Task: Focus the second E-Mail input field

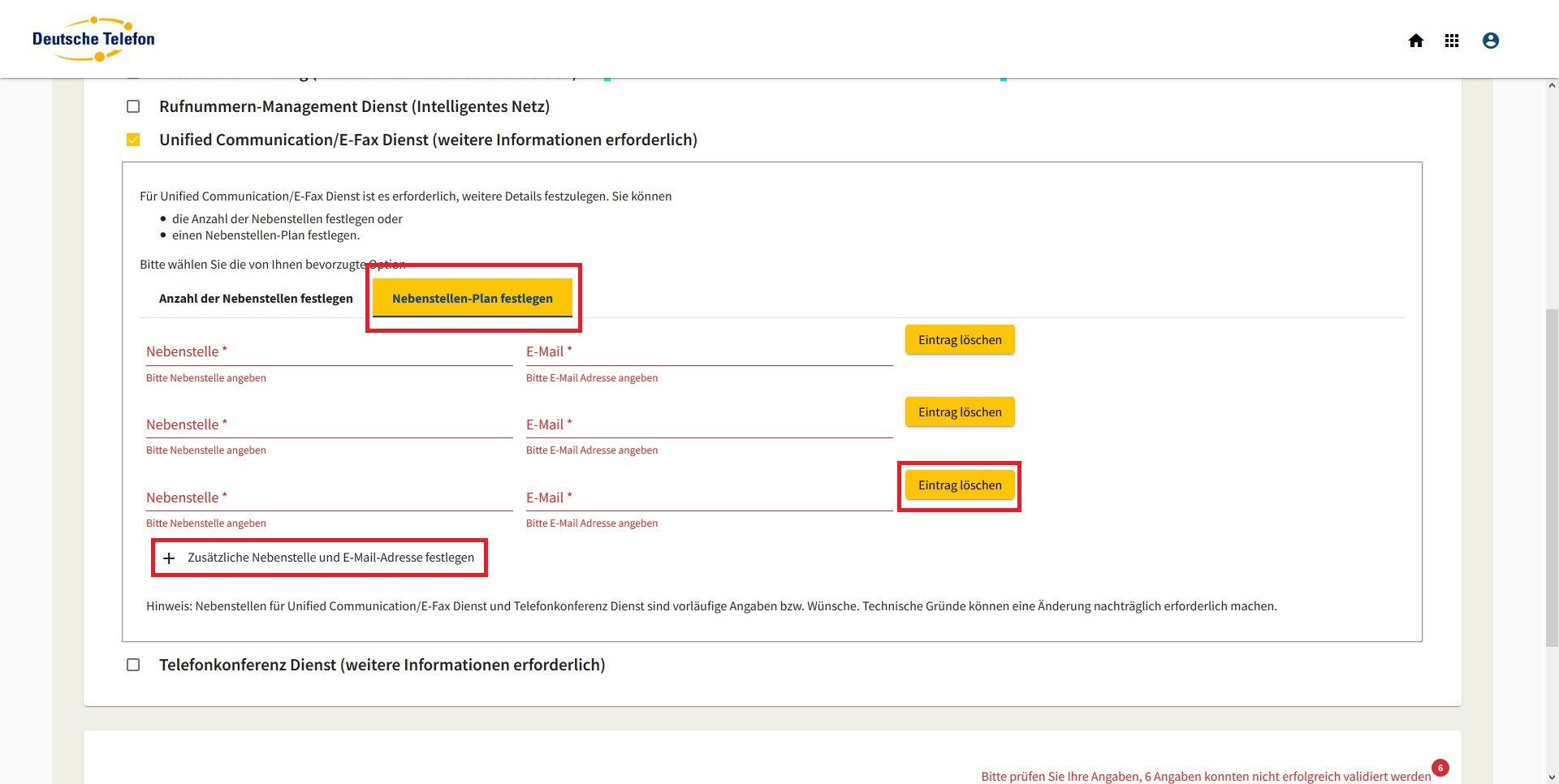Action: 709,424
